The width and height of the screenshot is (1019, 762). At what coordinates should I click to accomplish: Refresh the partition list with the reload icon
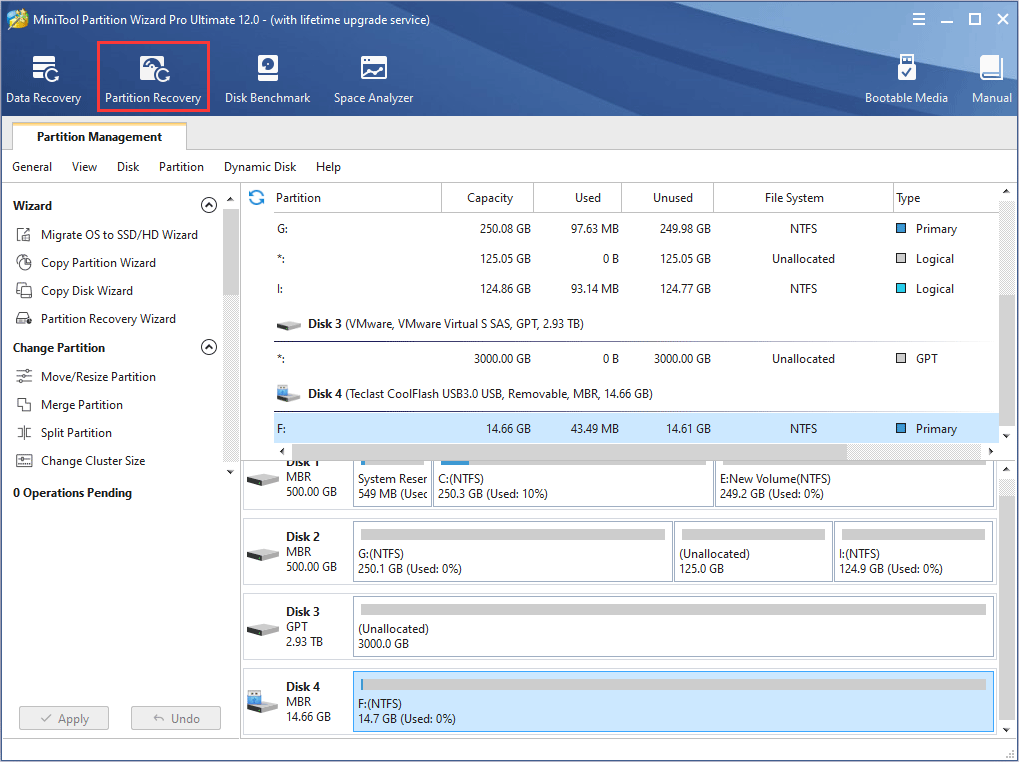pyautogui.click(x=257, y=197)
